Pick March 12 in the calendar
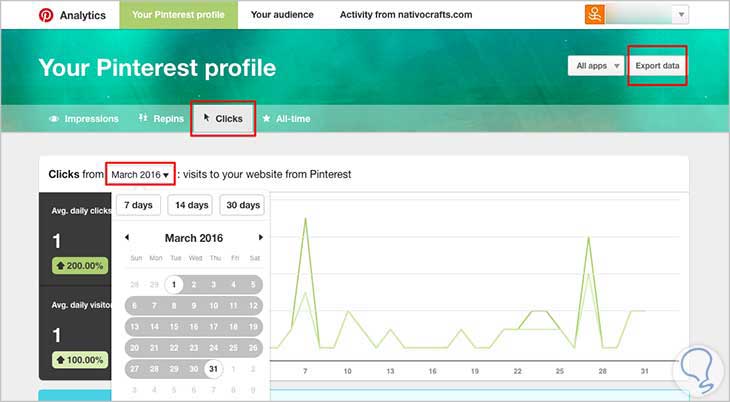The height and width of the screenshot is (402, 730). point(253,306)
